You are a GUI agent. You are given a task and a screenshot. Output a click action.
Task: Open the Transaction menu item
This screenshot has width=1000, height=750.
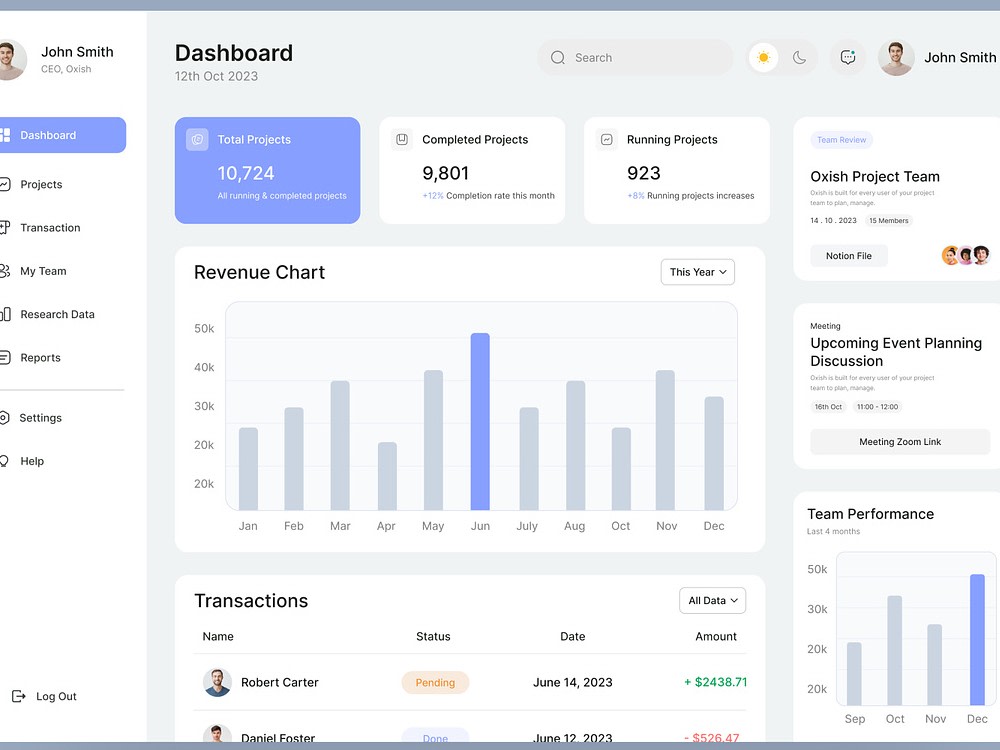pos(50,228)
